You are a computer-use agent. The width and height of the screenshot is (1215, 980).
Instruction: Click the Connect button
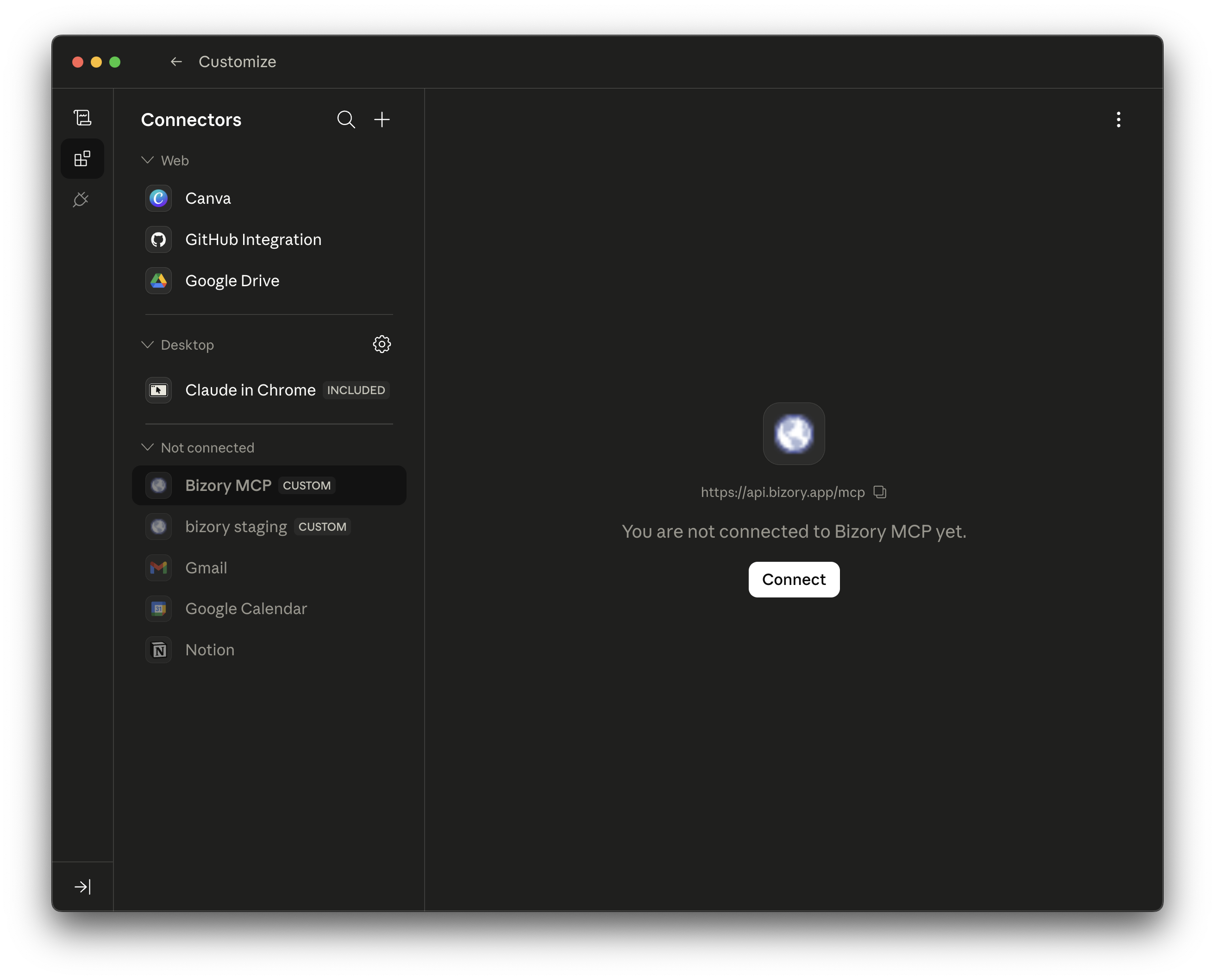pos(794,579)
